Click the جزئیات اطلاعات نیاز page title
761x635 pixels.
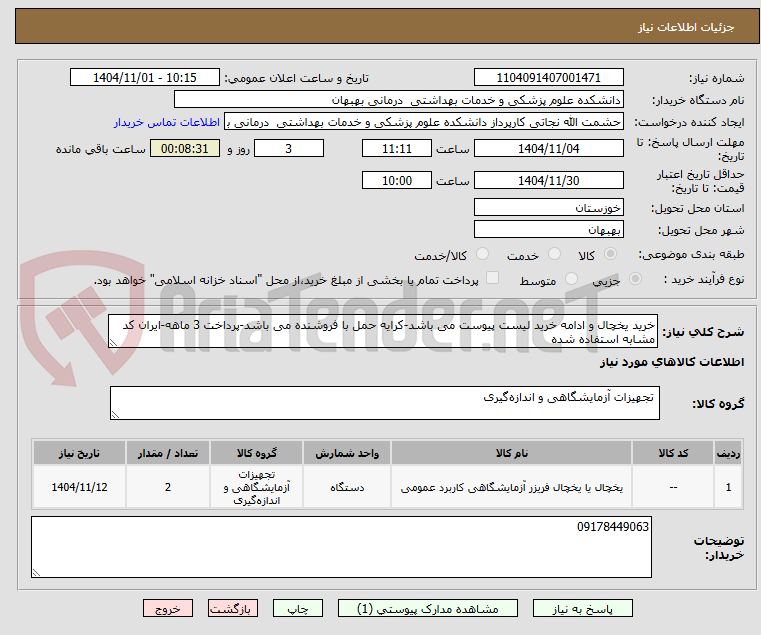tap(686, 27)
